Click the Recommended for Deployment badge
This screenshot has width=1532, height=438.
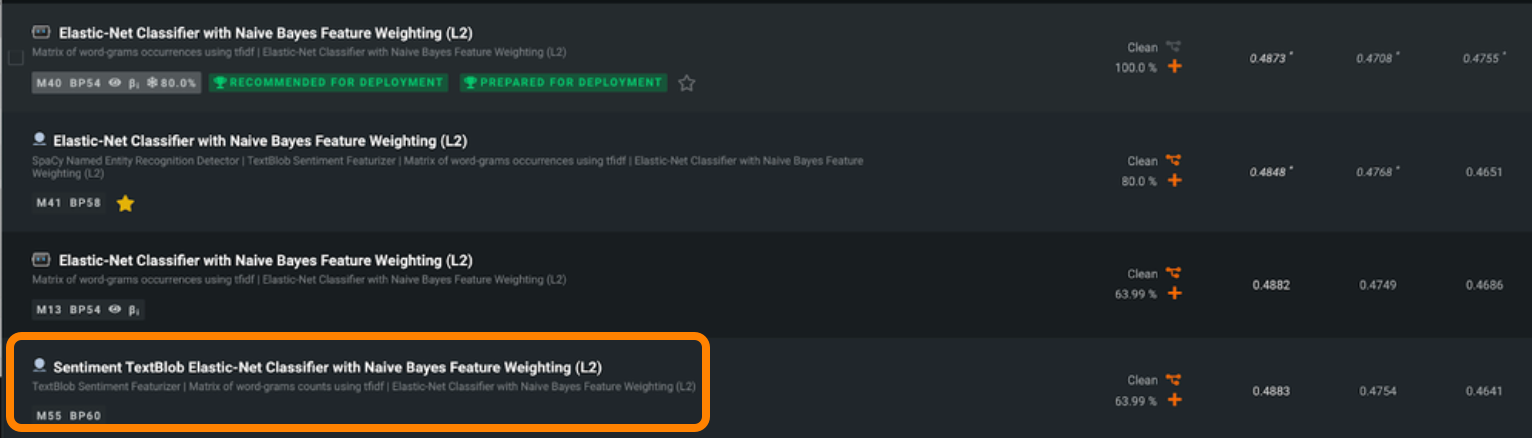[x=328, y=83]
